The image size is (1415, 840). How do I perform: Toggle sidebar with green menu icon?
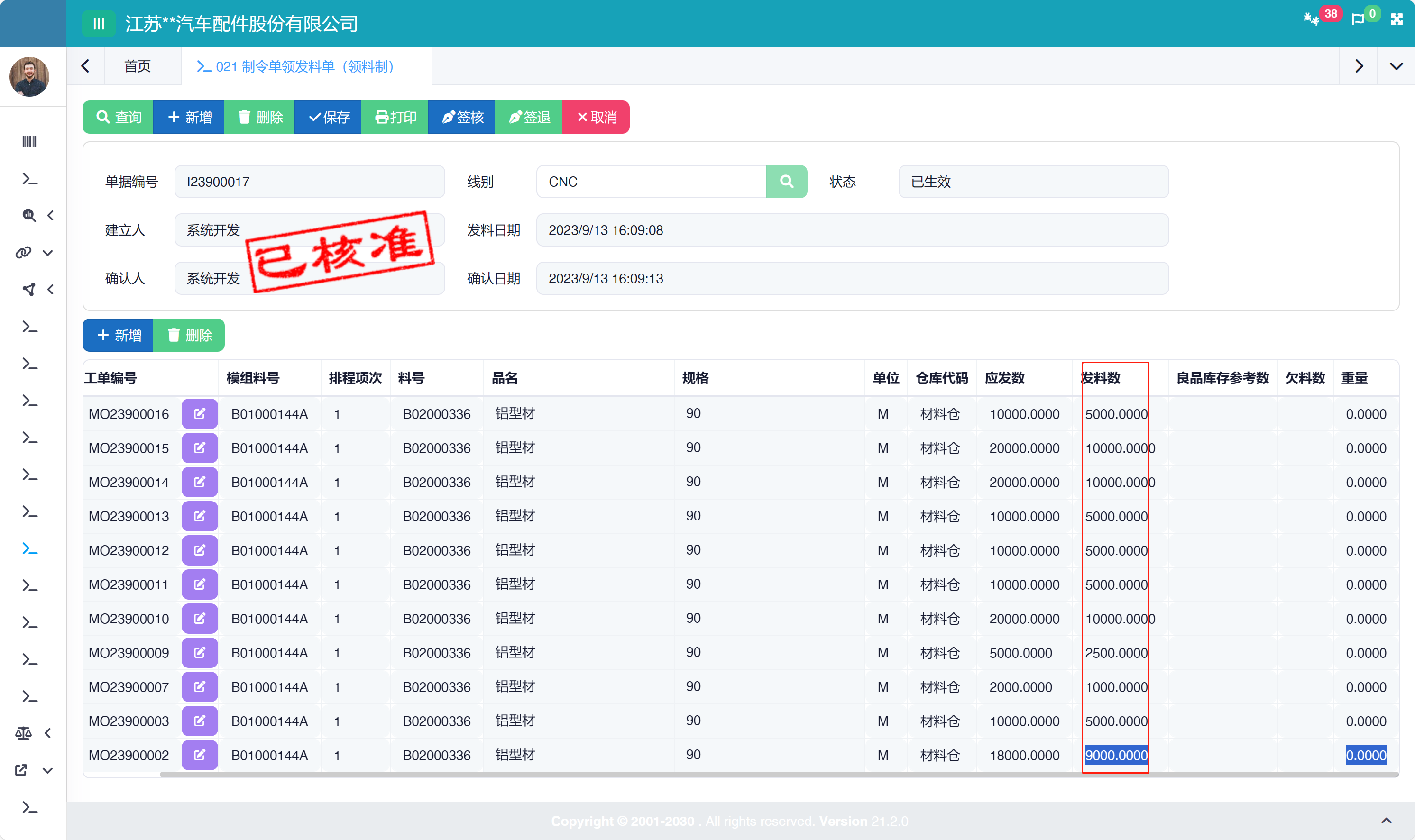click(99, 24)
